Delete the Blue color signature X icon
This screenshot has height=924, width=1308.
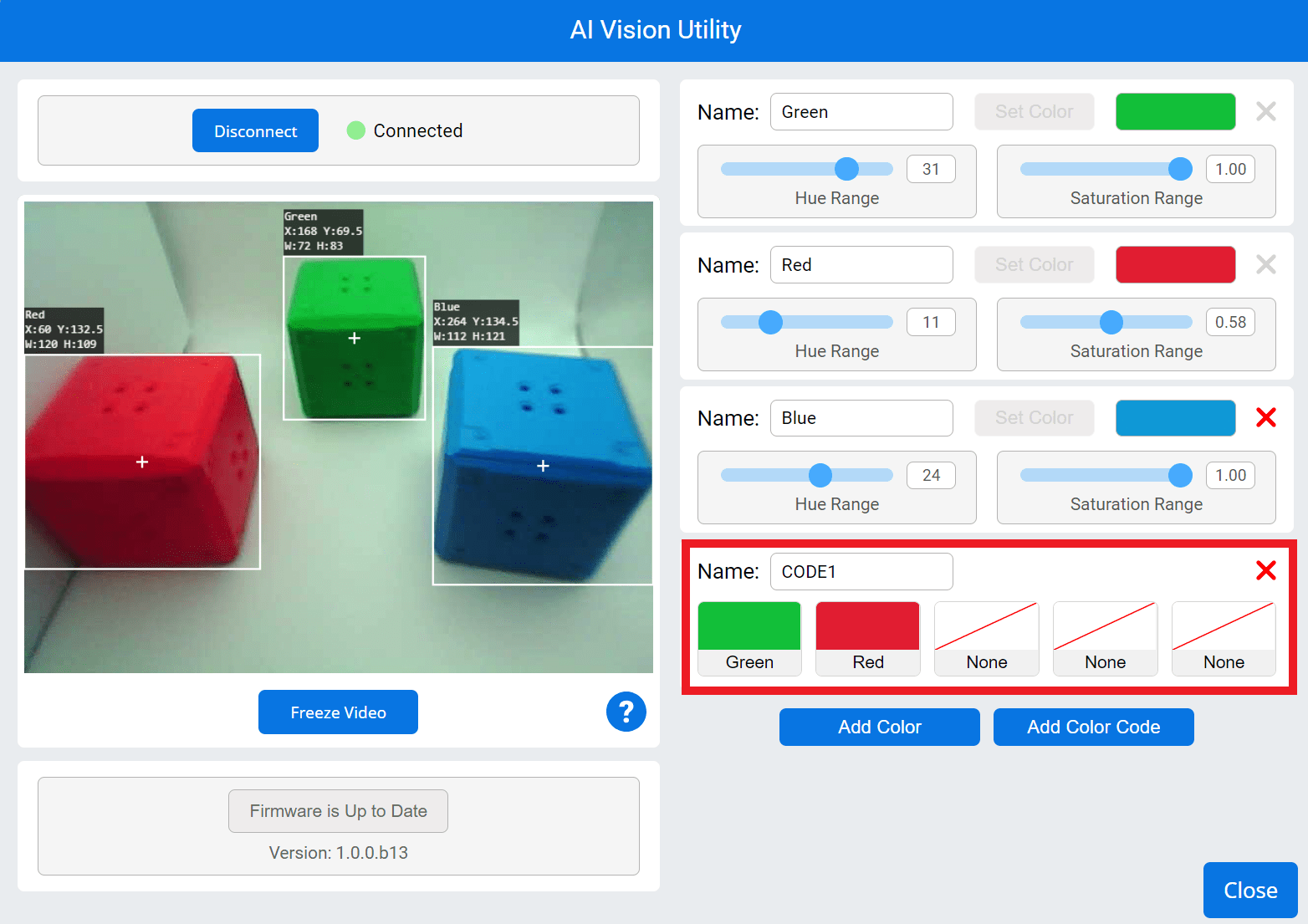pos(1265,417)
